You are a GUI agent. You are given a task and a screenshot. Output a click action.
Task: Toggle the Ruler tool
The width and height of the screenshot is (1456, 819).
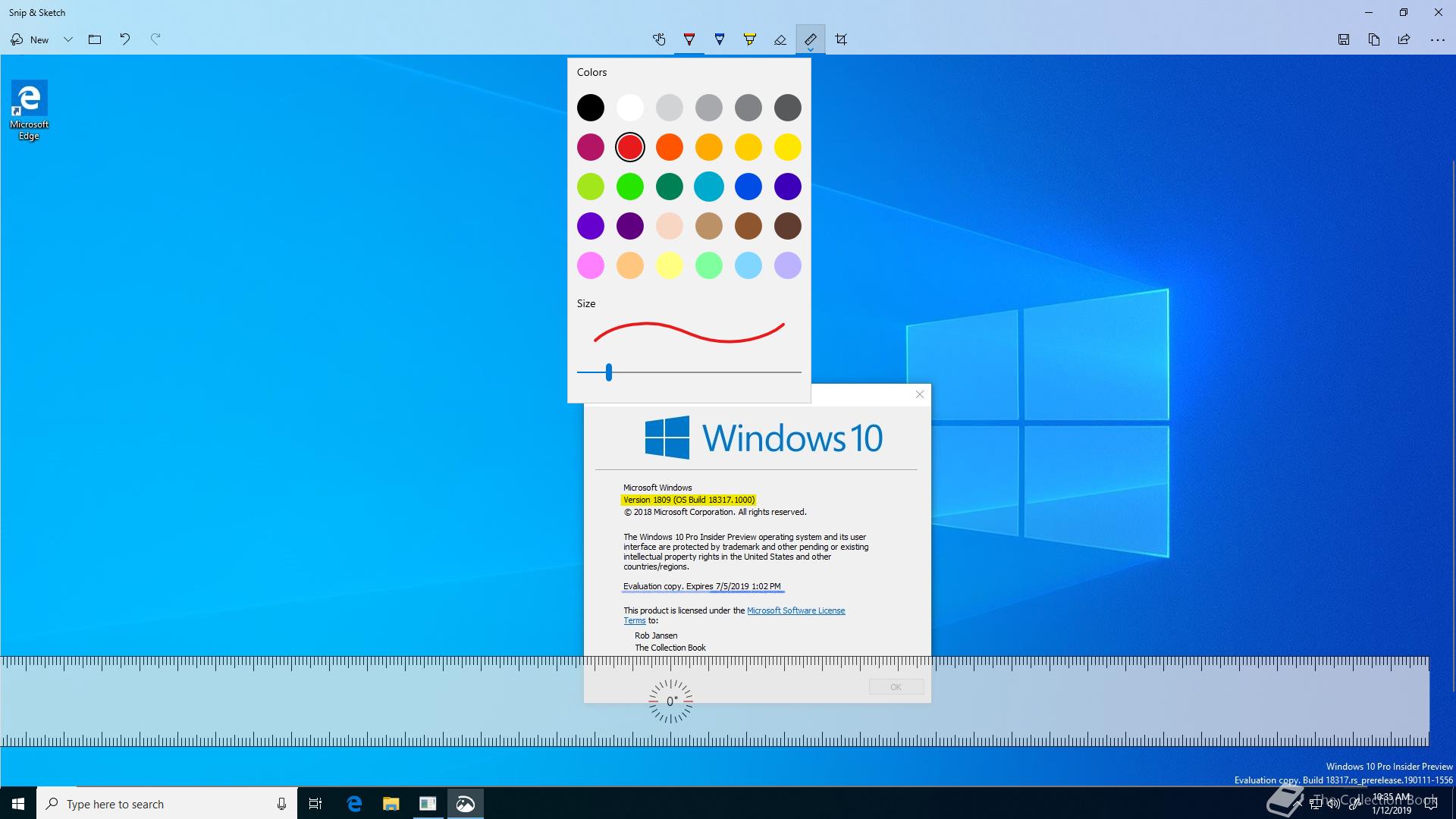click(x=811, y=39)
